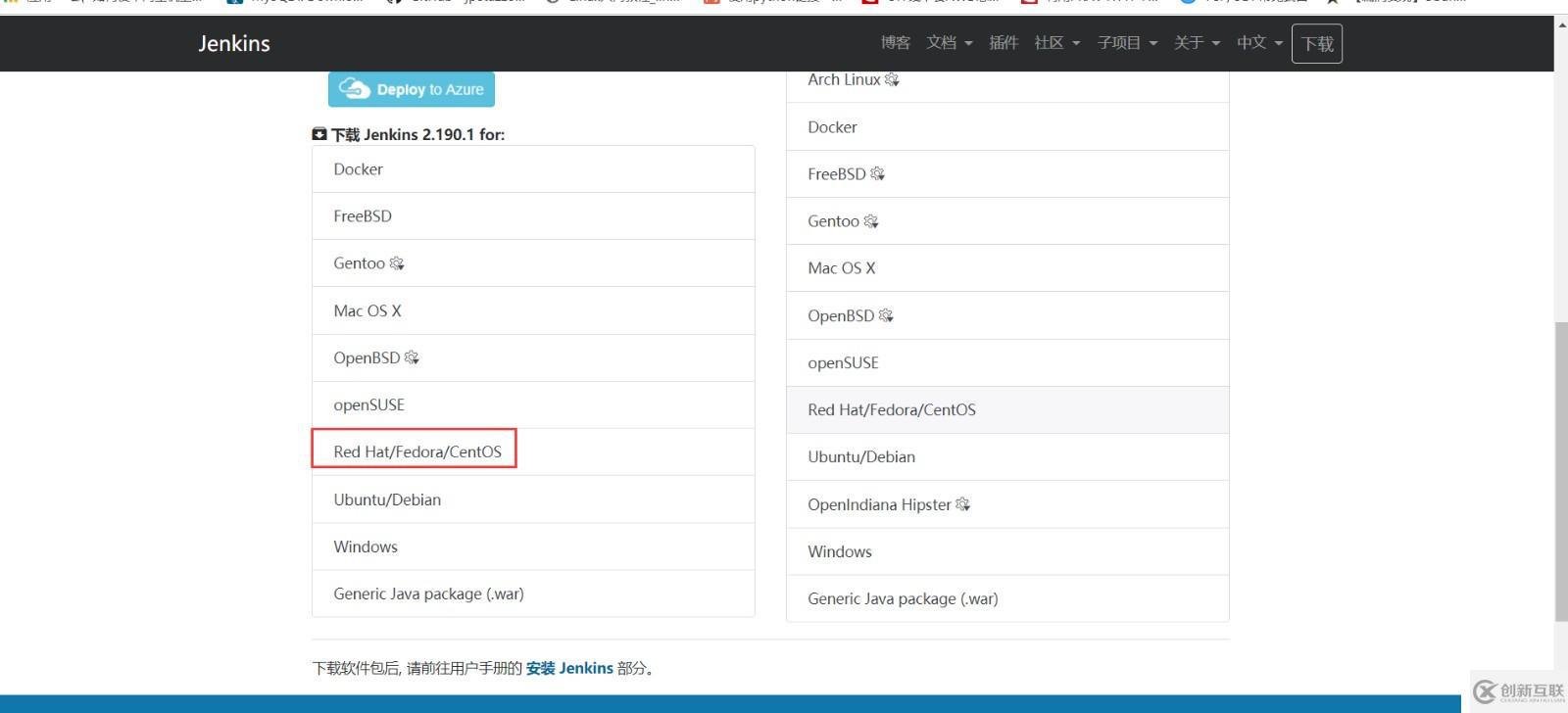Click the scrollbar up arrow
Screen dimensions: 1568x713
1560,24
